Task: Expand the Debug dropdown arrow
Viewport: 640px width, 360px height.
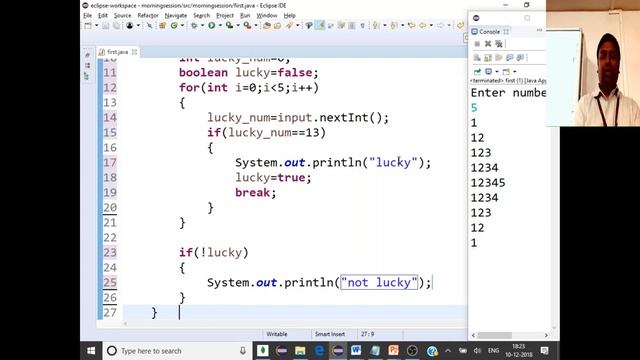Action: pyautogui.click(x=202, y=25)
